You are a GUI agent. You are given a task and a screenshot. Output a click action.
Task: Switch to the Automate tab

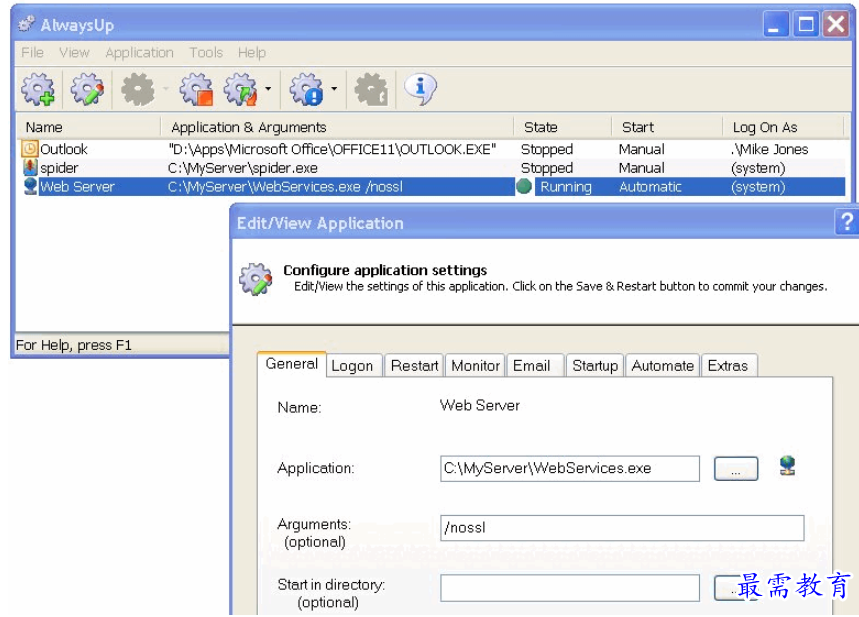point(662,365)
